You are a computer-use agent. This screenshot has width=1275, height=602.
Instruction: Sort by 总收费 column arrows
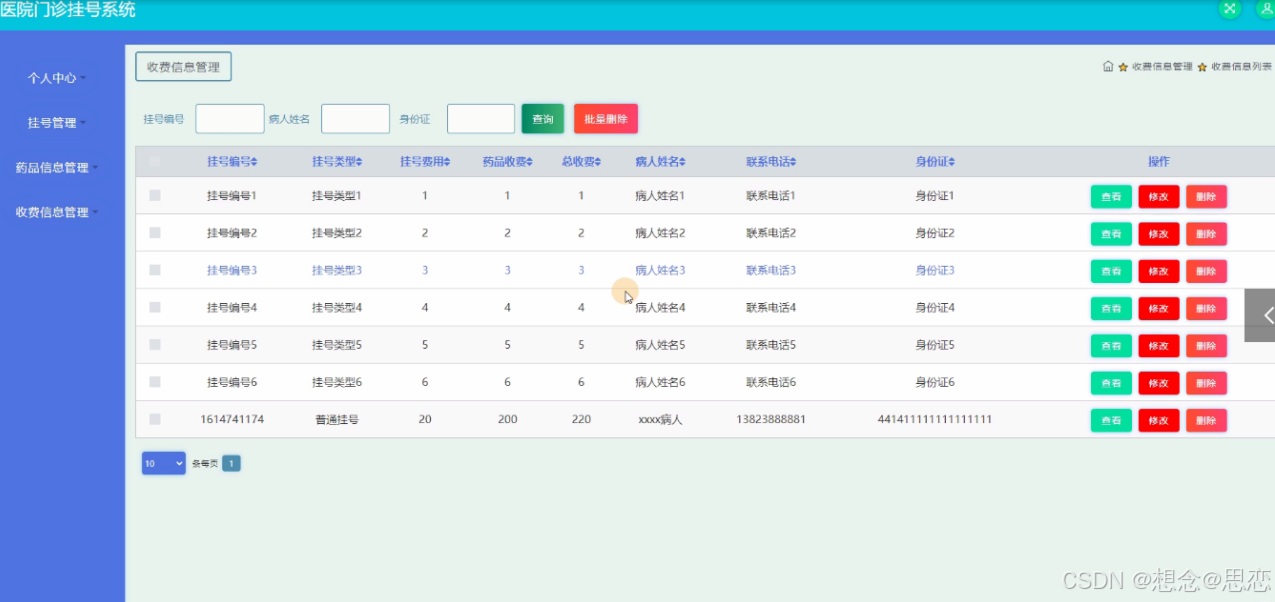point(598,162)
